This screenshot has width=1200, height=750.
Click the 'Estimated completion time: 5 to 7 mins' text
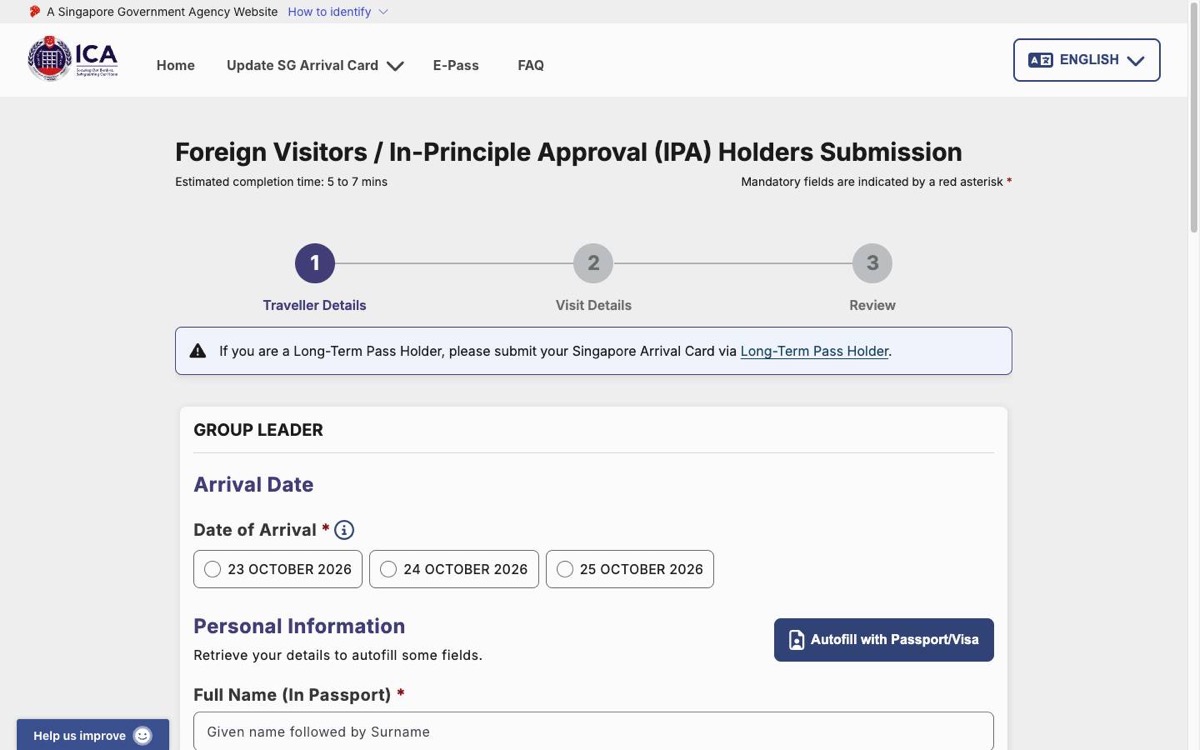(281, 182)
